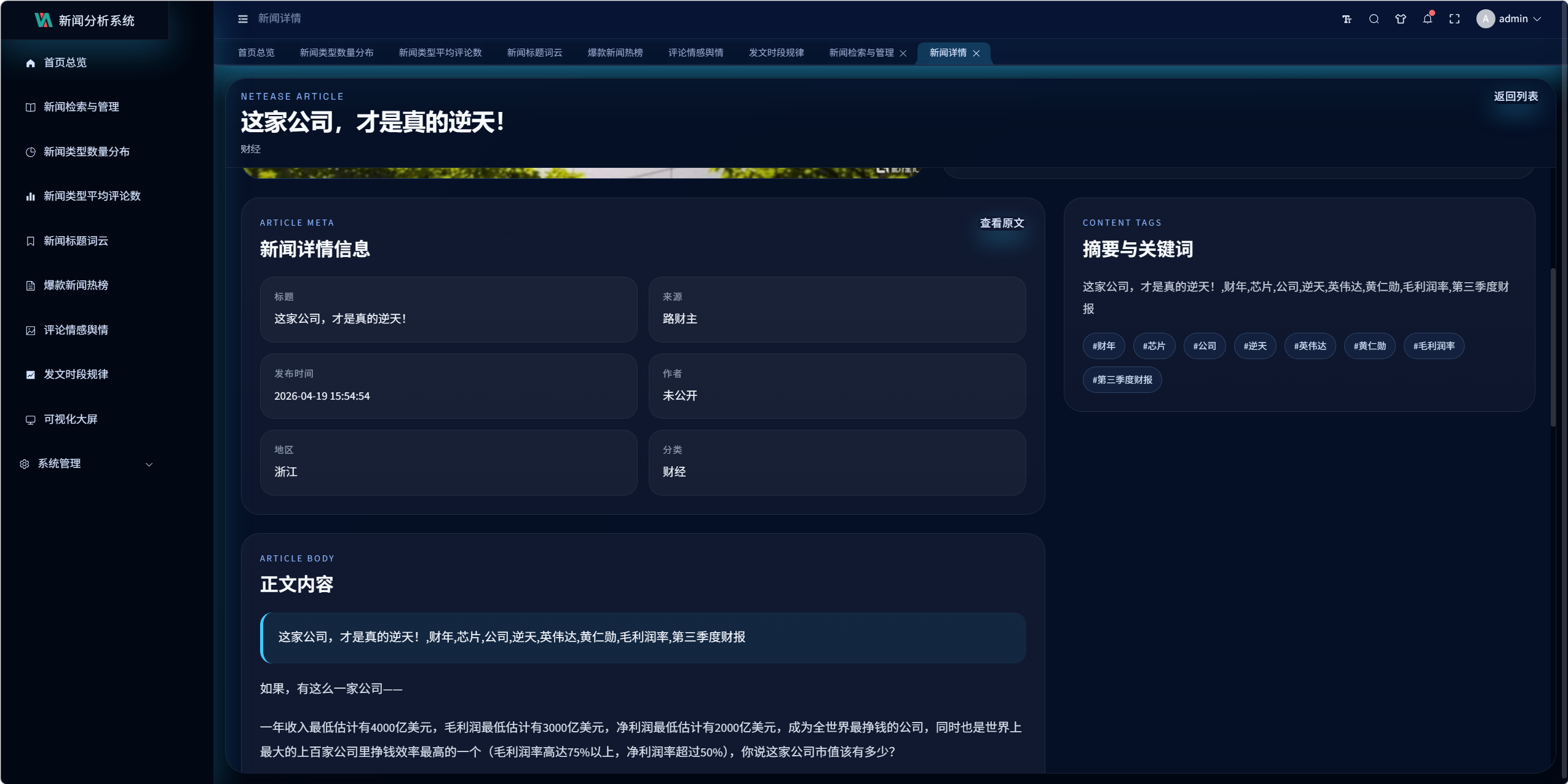The height and width of the screenshot is (784, 1568).
Task: Close the 新闻详情 tab
Action: click(976, 53)
